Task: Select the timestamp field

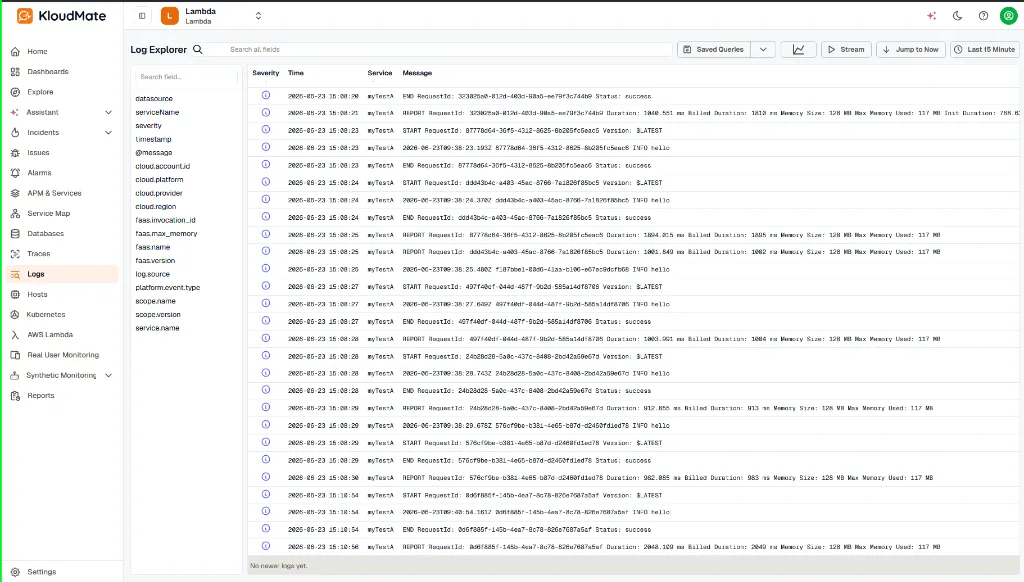Action: click(x=153, y=139)
